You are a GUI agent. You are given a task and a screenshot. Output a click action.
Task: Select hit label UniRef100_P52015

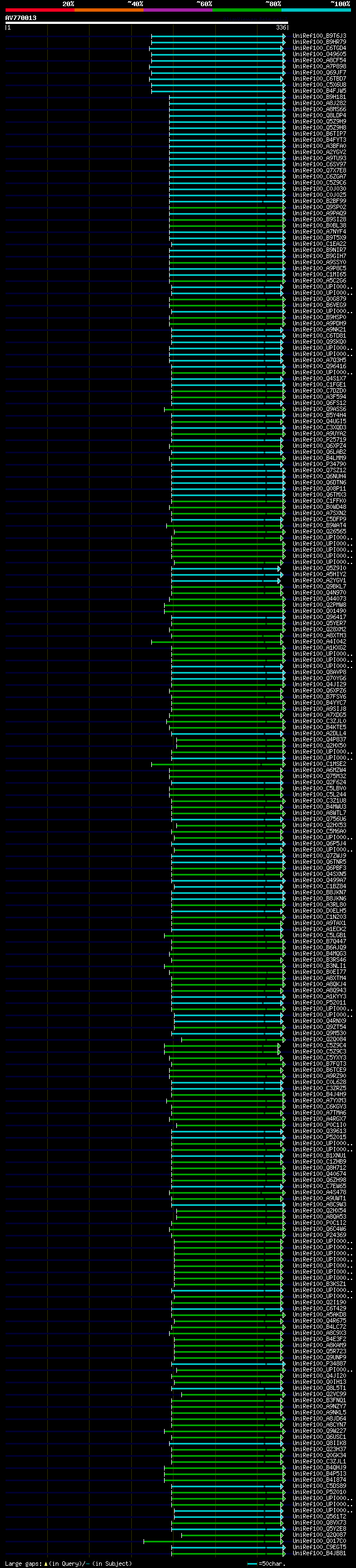(x=319, y=1137)
